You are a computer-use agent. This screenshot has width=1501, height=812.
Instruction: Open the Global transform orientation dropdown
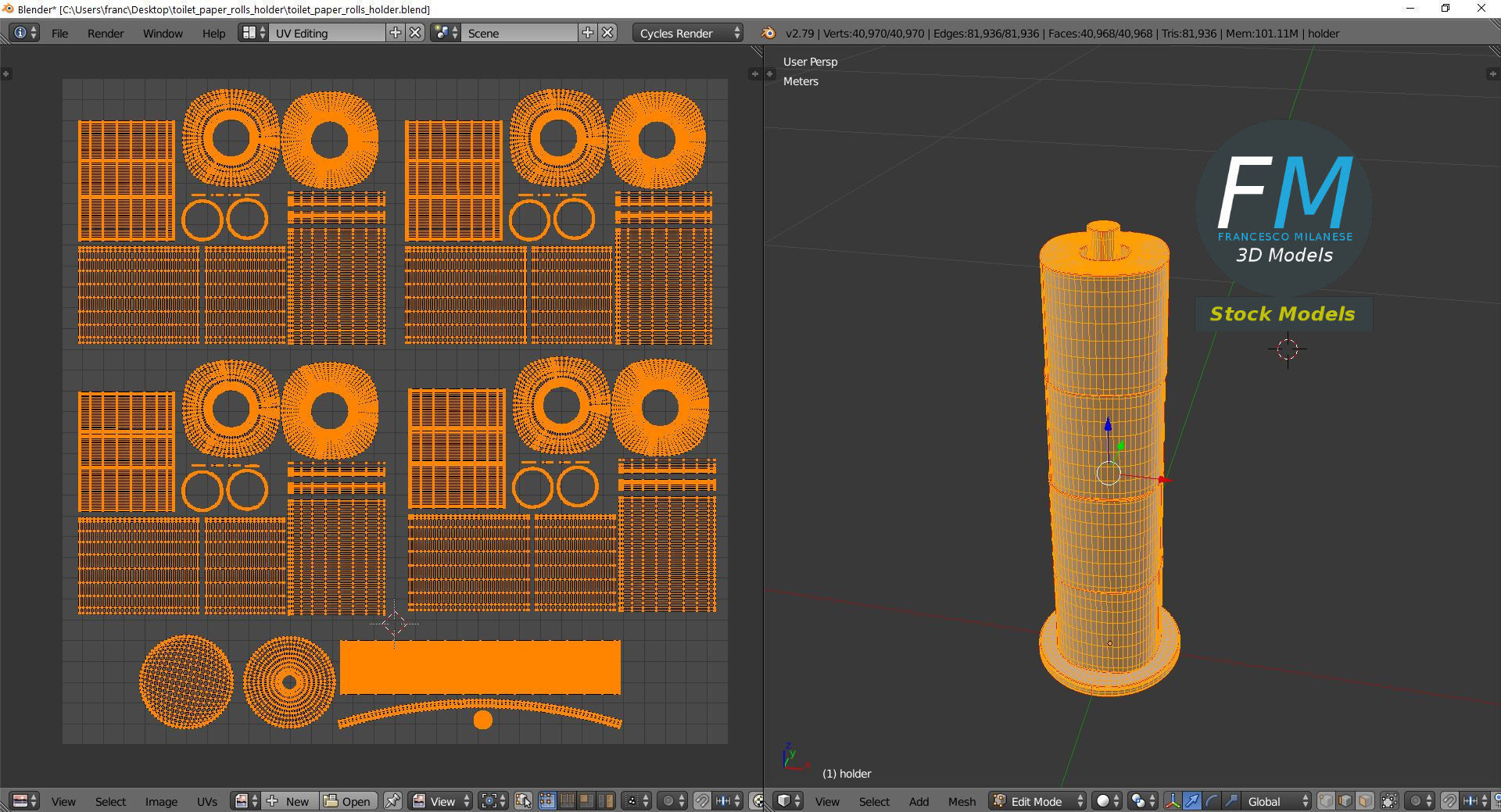coord(1277,801)
